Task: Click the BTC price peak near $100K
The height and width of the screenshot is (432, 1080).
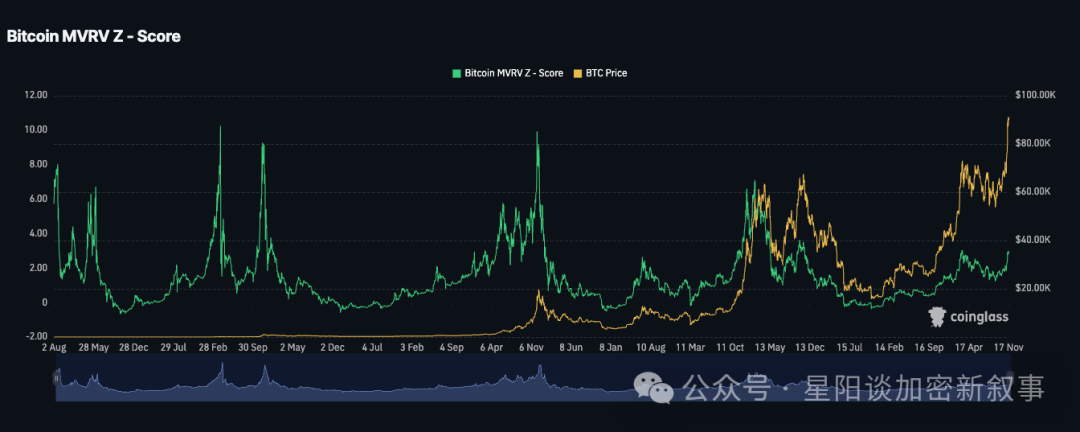Action: coord(1008,118)
